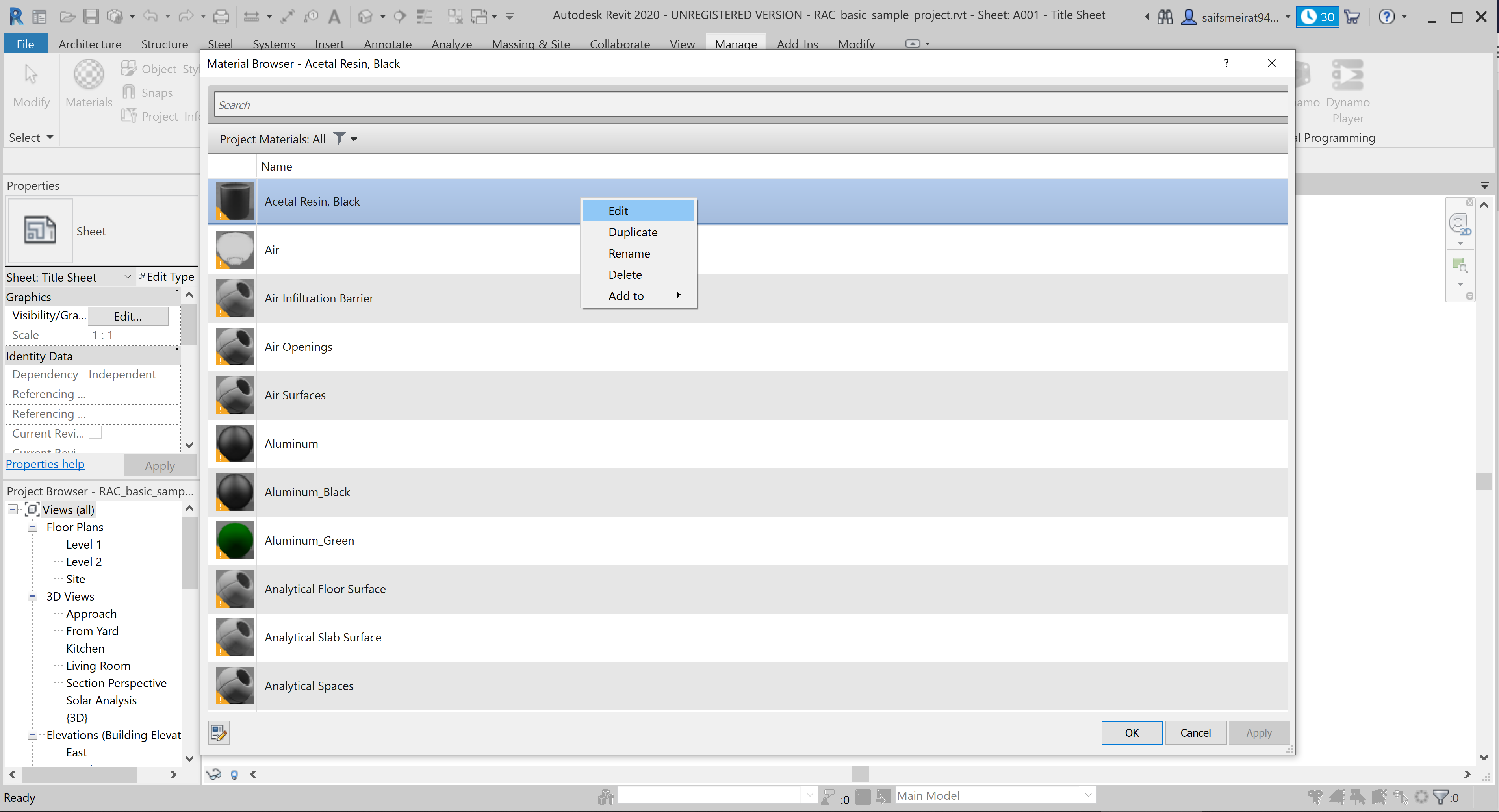Open the Properties help link
The image size is (1499, 812).
[45, 463]
